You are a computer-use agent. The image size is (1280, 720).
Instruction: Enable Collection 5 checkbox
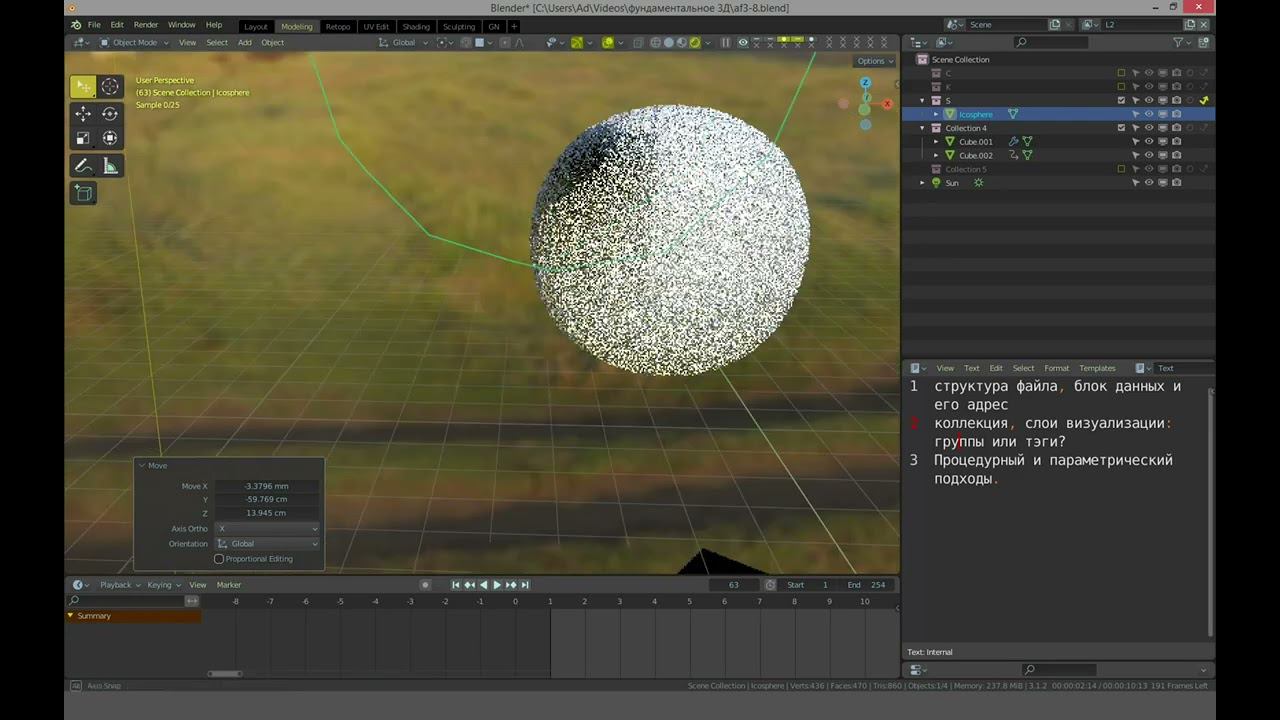click(x=1121, y=169)
